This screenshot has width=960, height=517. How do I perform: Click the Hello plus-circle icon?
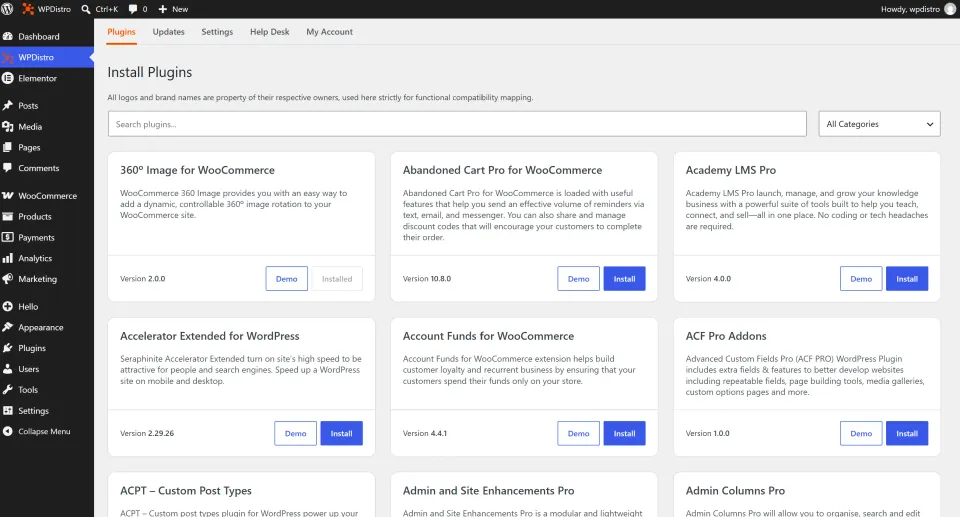point(8,306)
